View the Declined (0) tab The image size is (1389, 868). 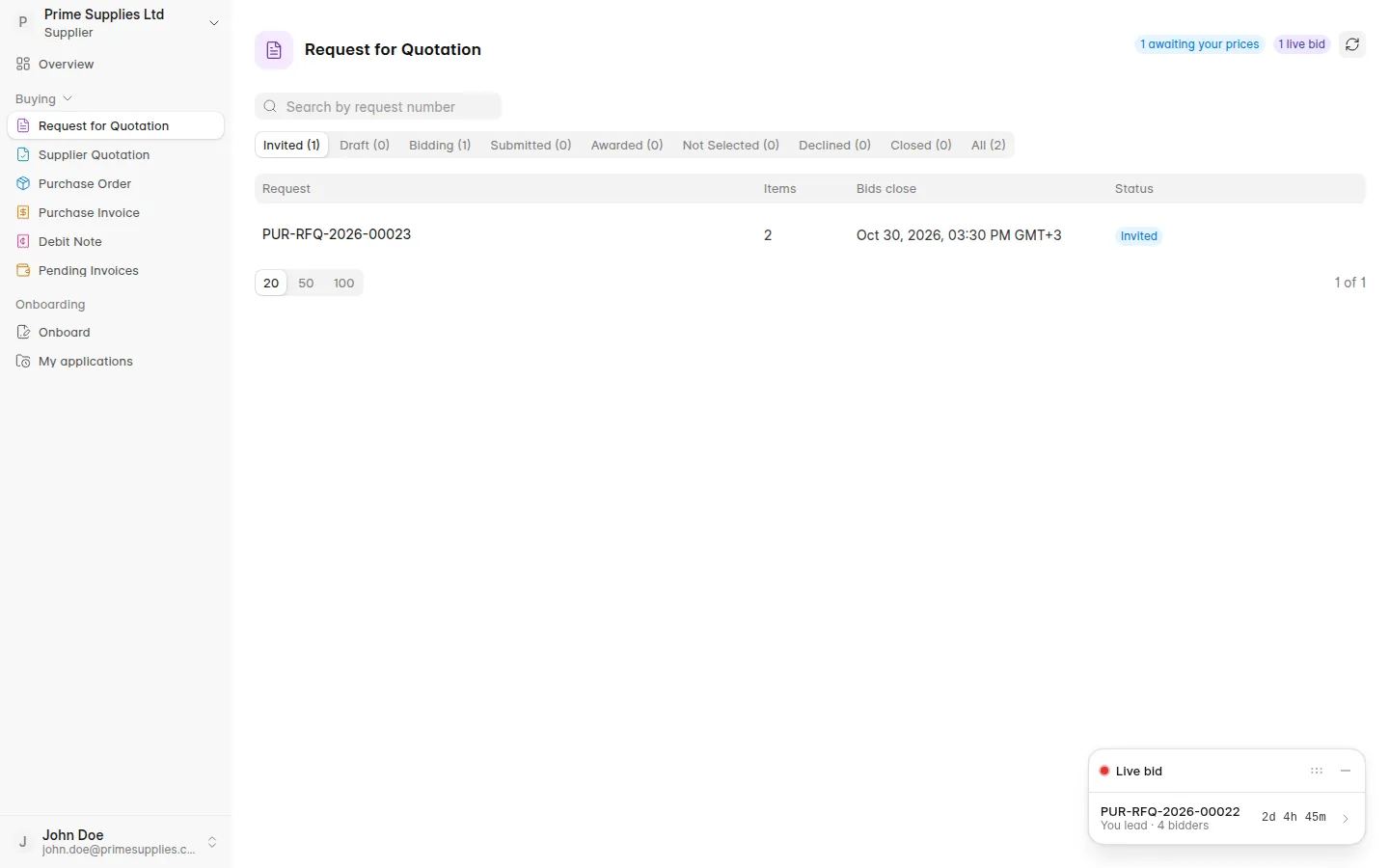834,145
